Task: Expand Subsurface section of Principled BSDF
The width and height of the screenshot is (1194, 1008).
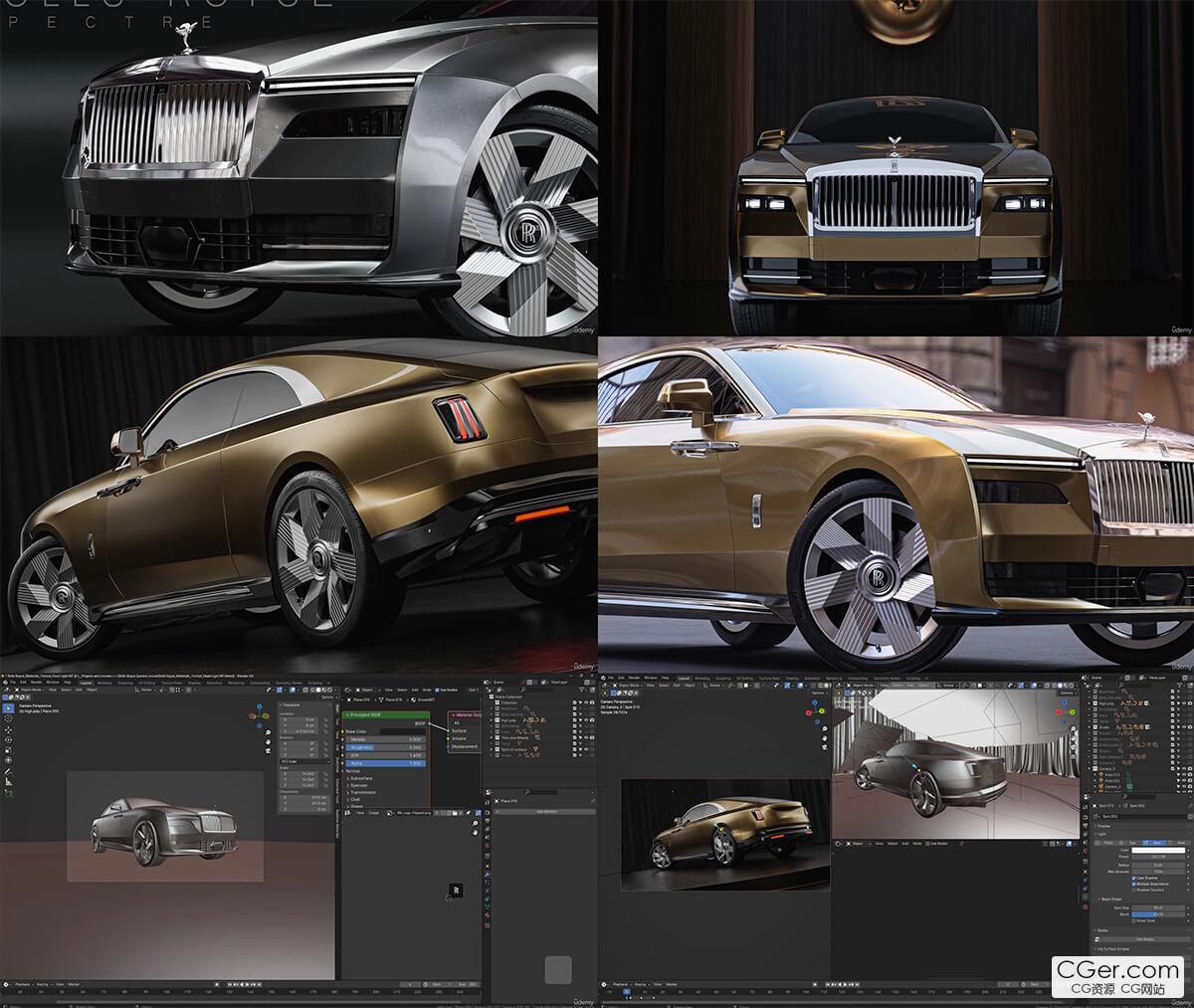Action: click(x=360, y=778)
